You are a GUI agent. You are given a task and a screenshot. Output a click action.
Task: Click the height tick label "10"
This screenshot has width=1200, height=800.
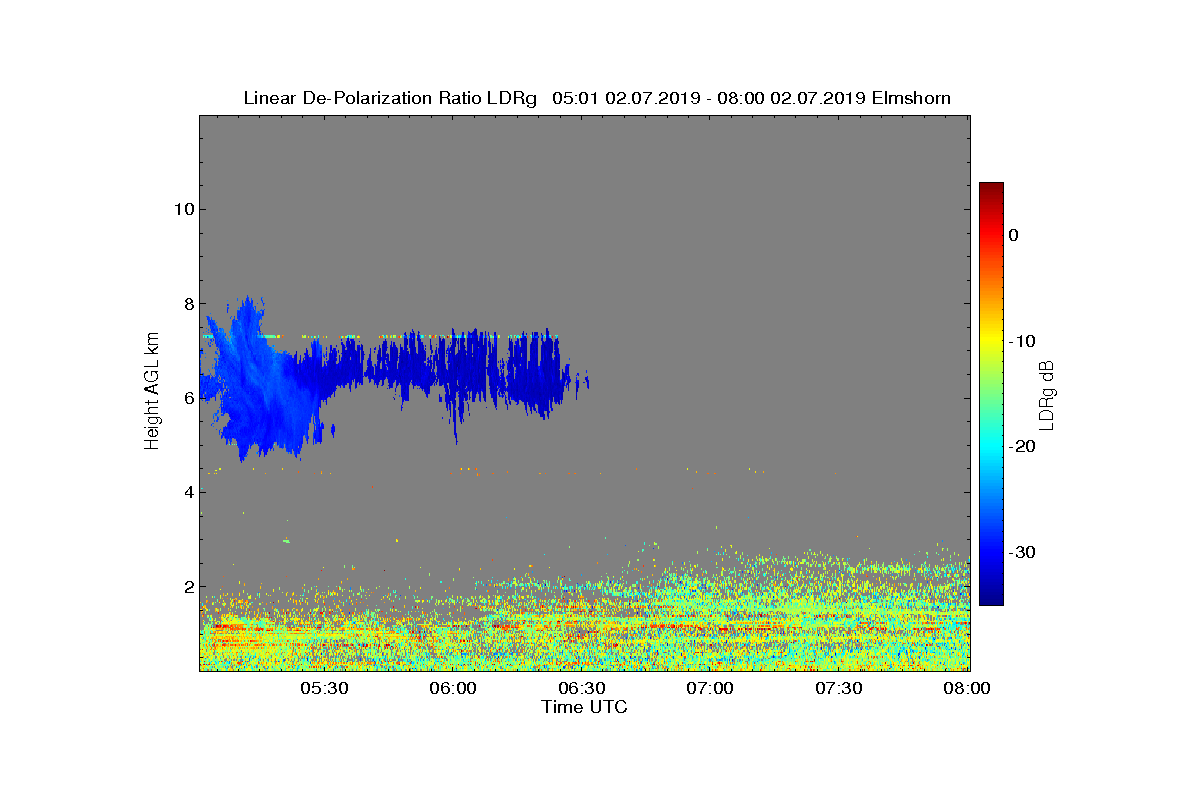[x=182, y=209]
